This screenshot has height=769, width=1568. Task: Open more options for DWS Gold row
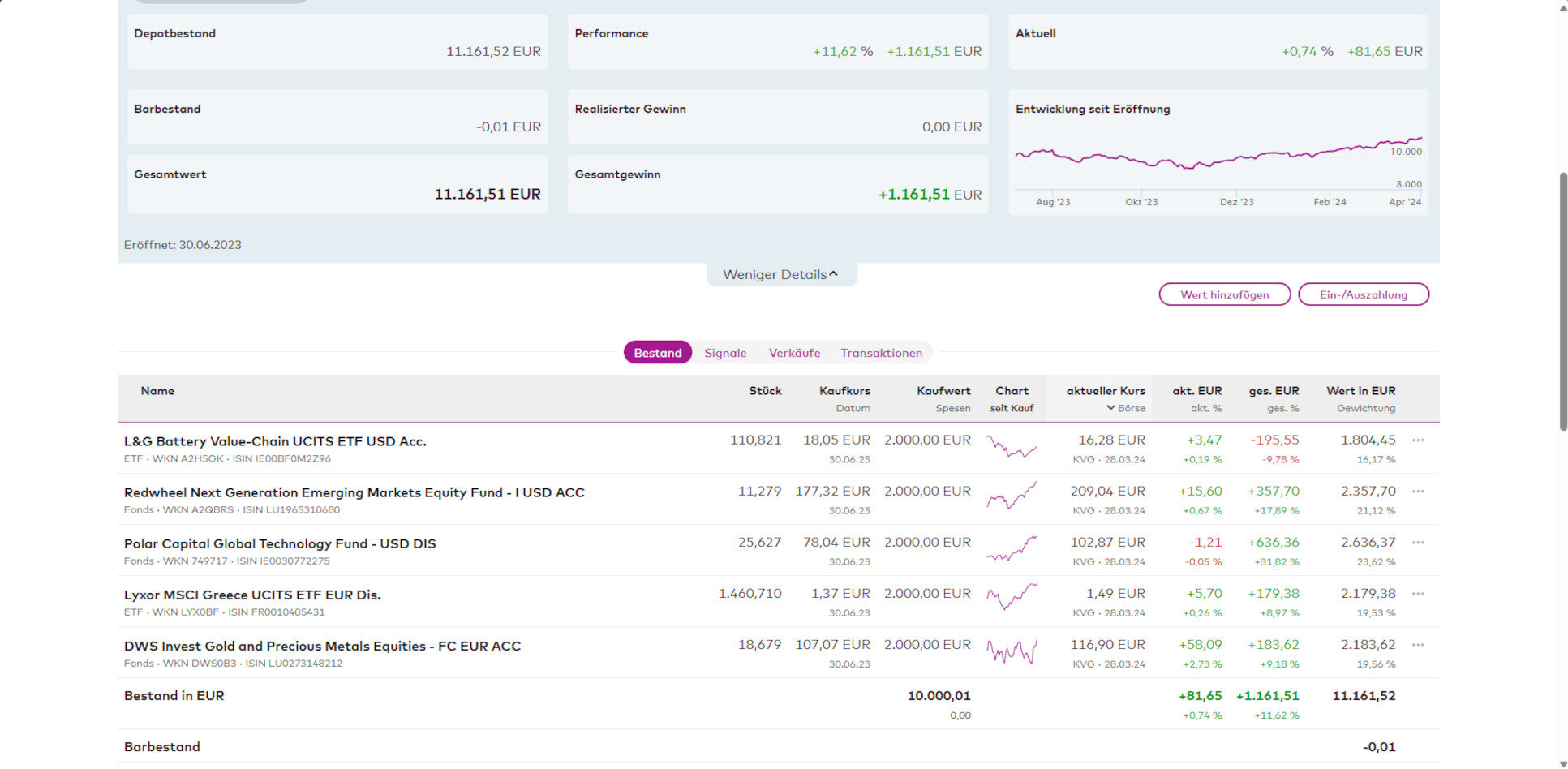tap(1418, 645)
